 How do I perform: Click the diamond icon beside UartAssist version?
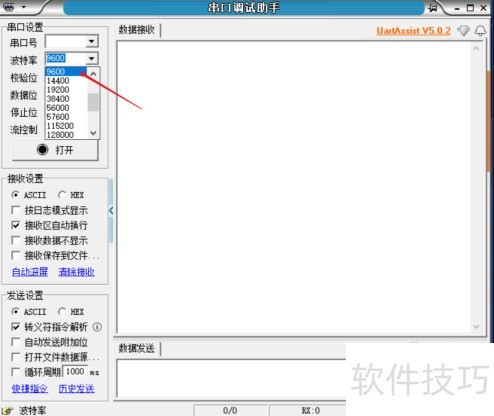[463, 31]
